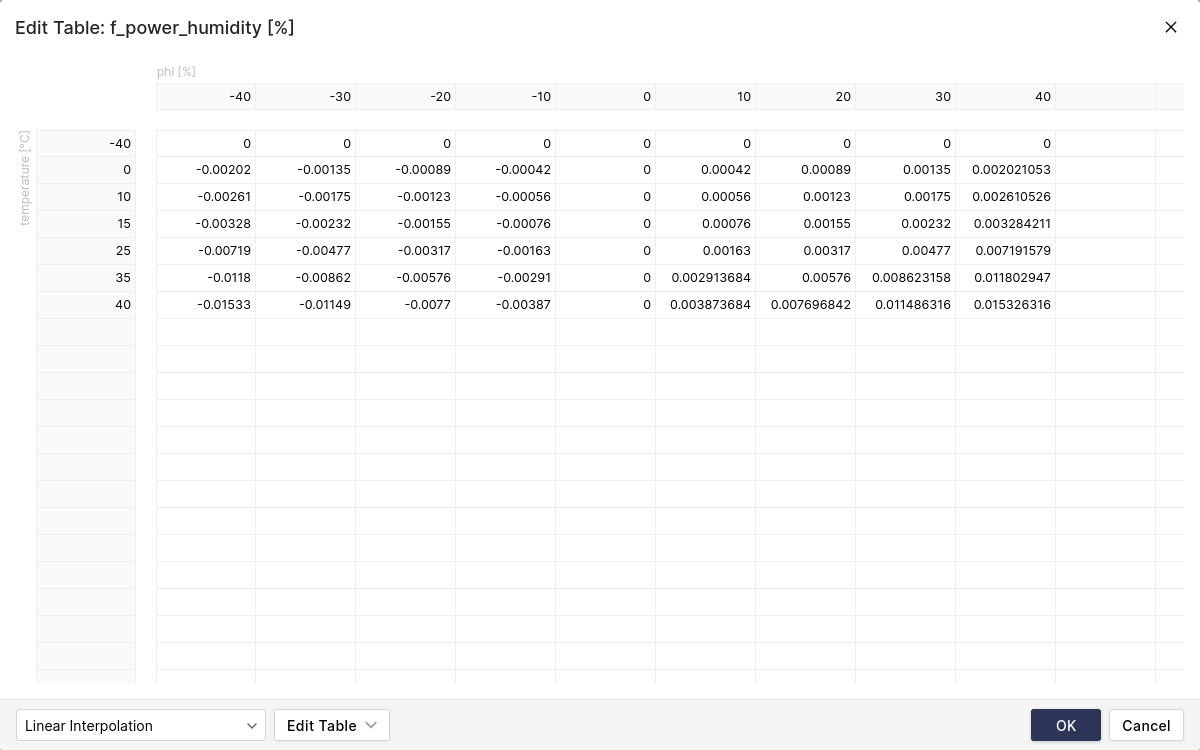The image size is (1200, 750).
Task: Open the Linear Interpolation dropdown
Action: click(140, 725)
